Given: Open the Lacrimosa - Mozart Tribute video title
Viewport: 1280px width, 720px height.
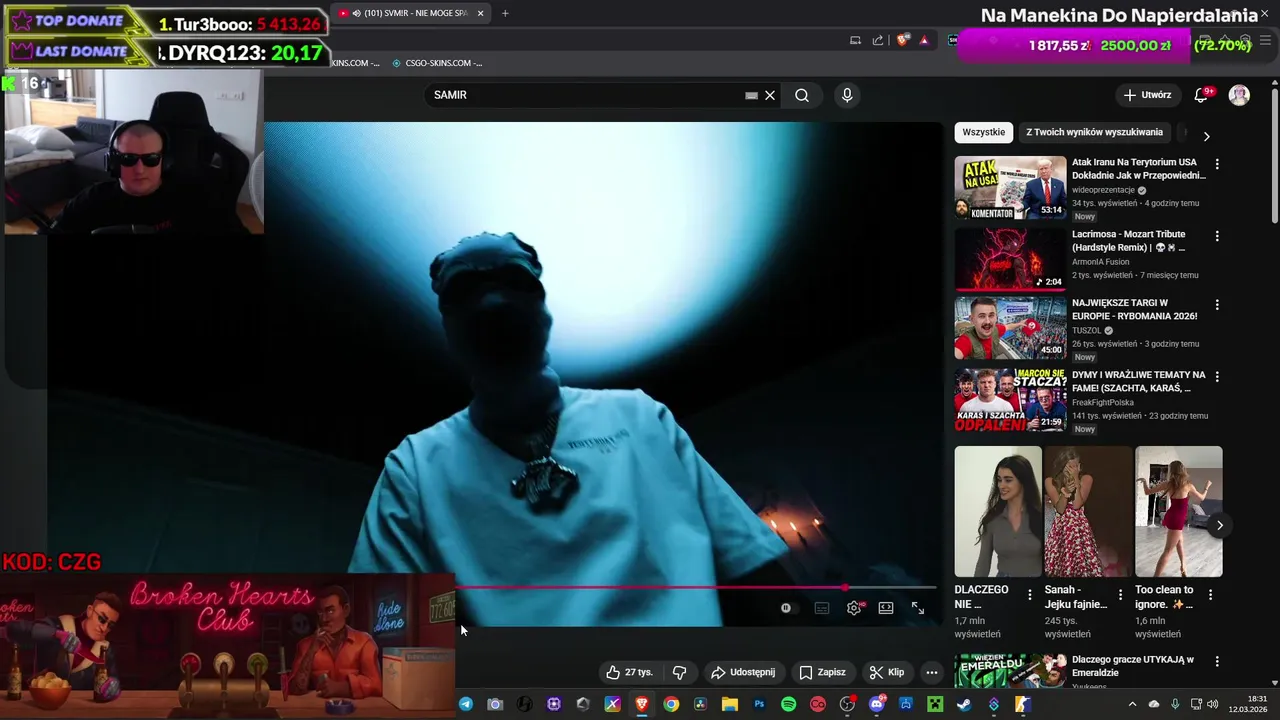Looking at the screenshot, I should coord(1130,241).
